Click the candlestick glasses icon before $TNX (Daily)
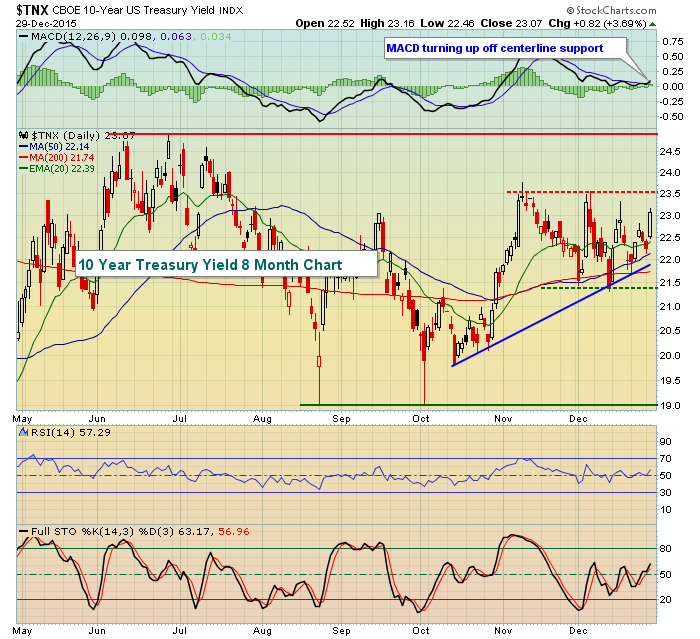 point(23,135)
